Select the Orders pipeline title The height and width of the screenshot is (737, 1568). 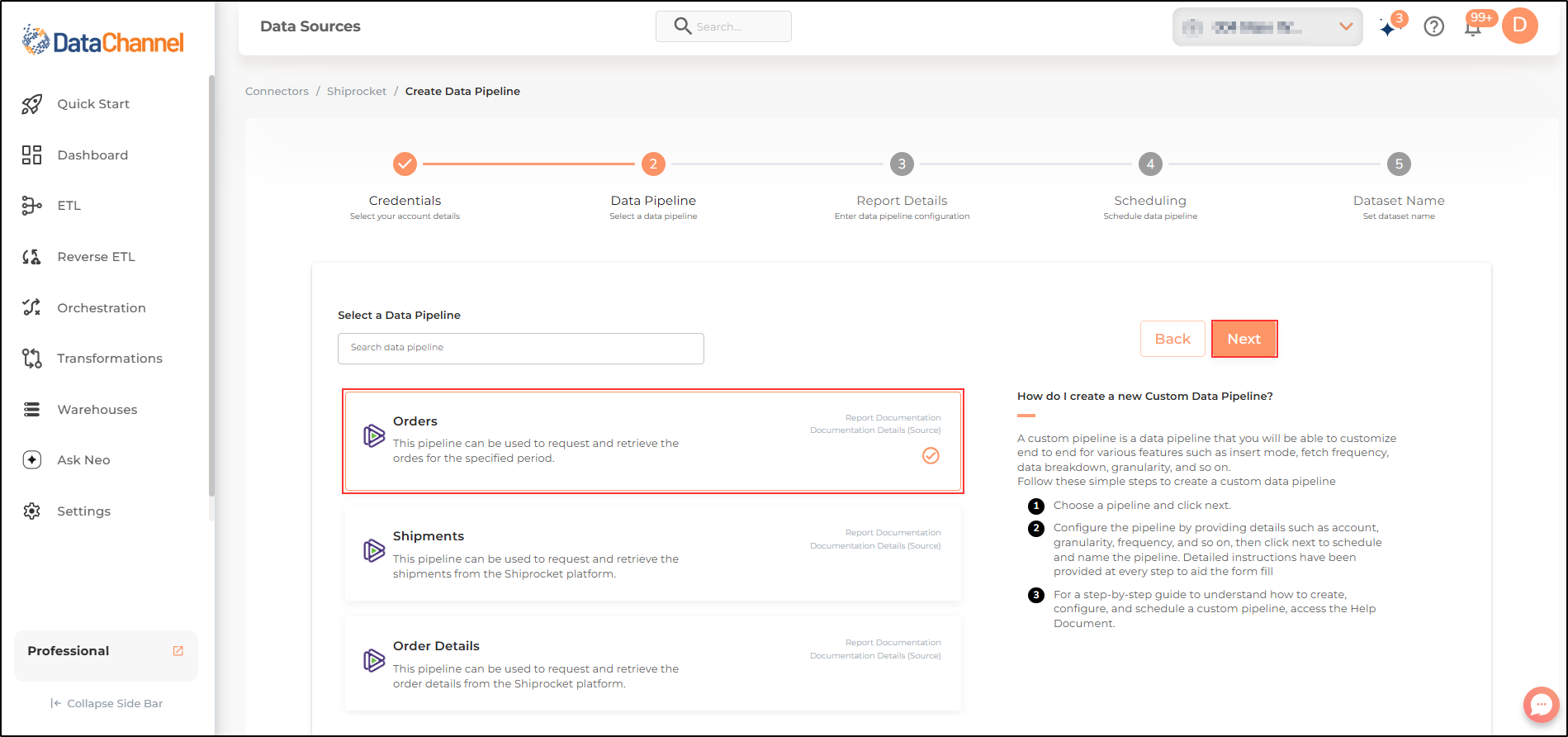click(x=415, y=421)
